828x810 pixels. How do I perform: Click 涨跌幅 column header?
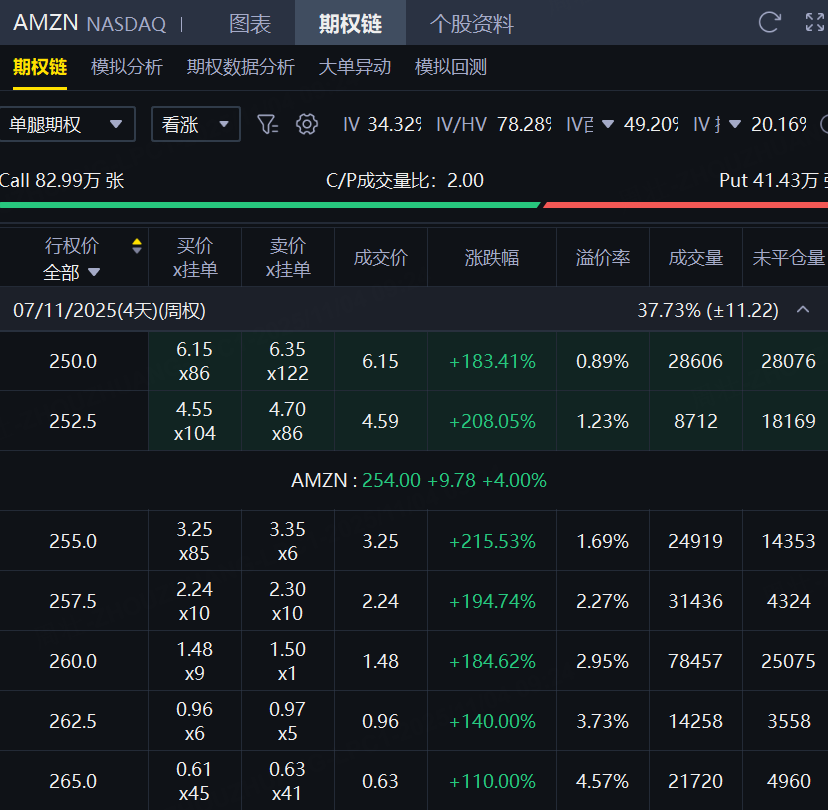coord(492,258)
